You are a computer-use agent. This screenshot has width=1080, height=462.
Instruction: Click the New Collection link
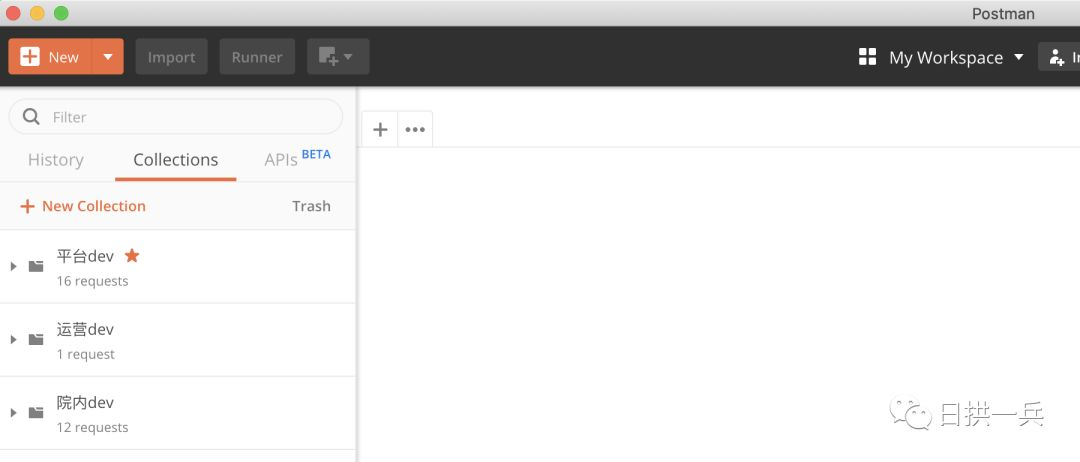click(x=83, y=206)
